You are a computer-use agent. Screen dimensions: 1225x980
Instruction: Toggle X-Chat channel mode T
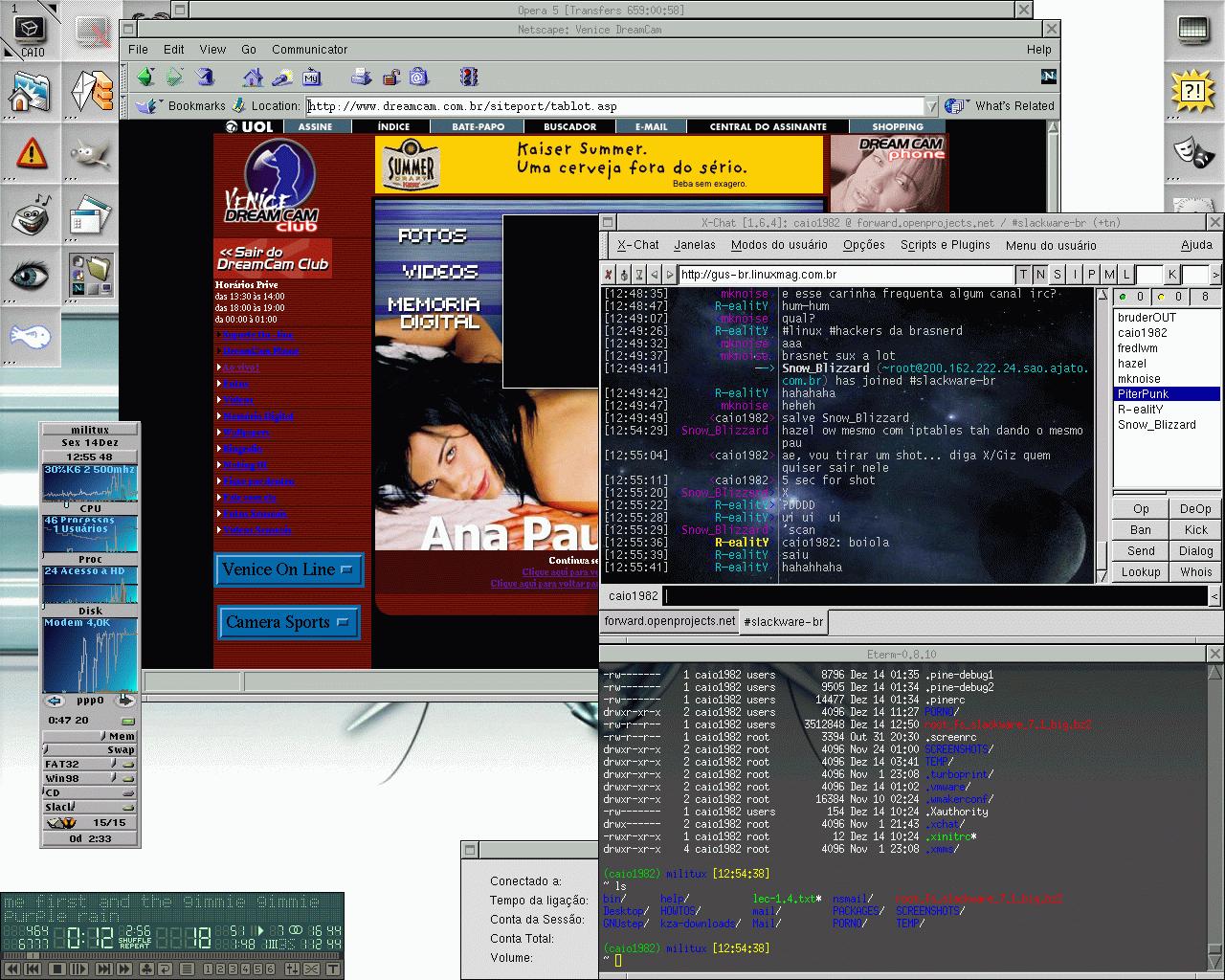[1023, 275]
